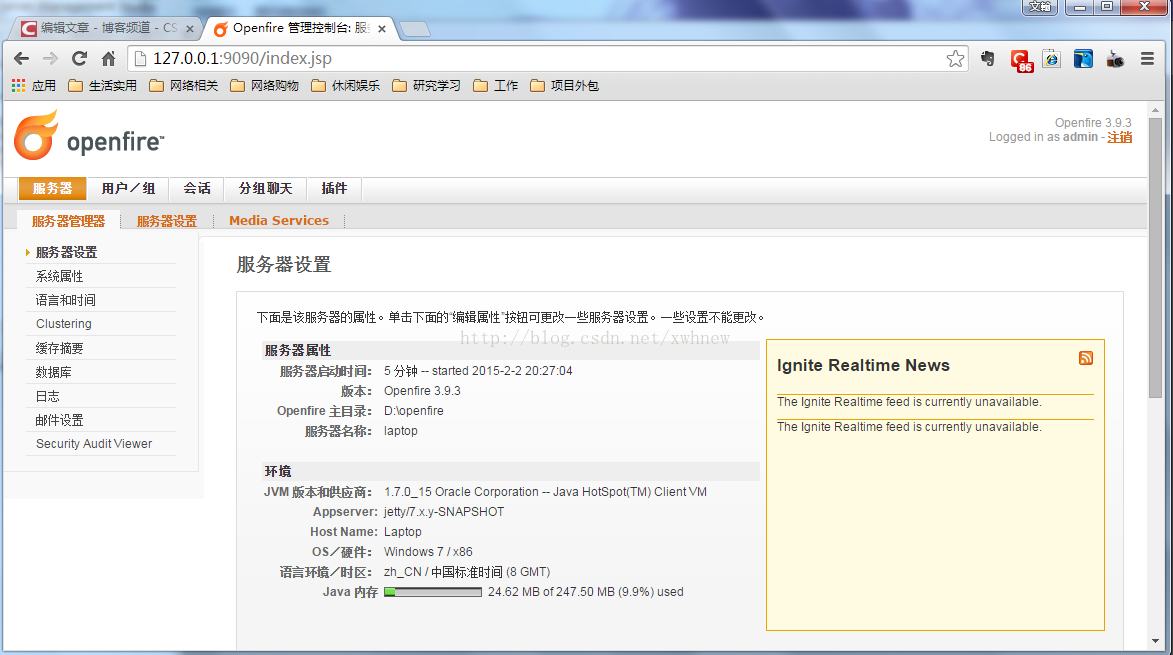The height and width of the screenshot is (655, 1173).
Task: Select the 服务器管理器 sub-tab
Action: tap(68, 221)
